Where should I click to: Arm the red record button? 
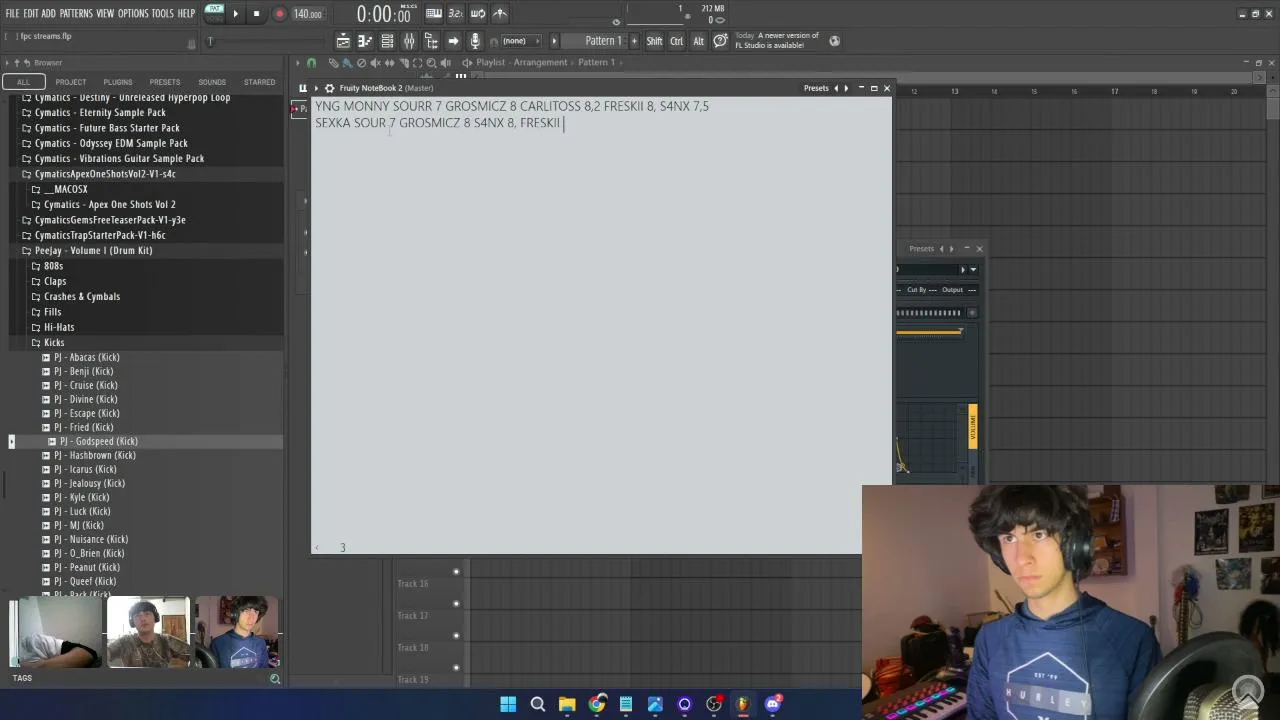(279, 14)
